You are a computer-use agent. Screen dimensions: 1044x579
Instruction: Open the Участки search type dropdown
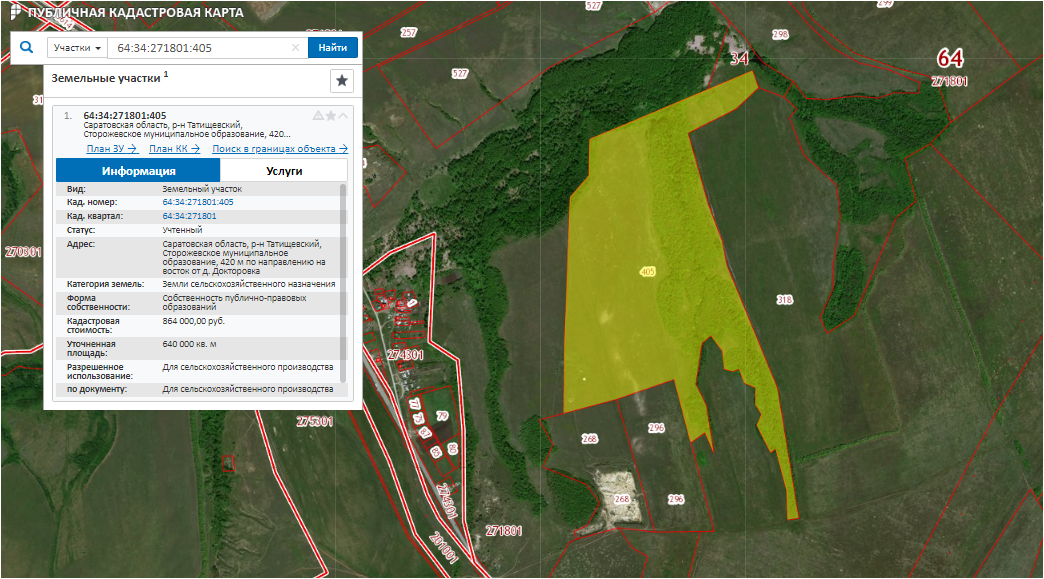point(78,48)
